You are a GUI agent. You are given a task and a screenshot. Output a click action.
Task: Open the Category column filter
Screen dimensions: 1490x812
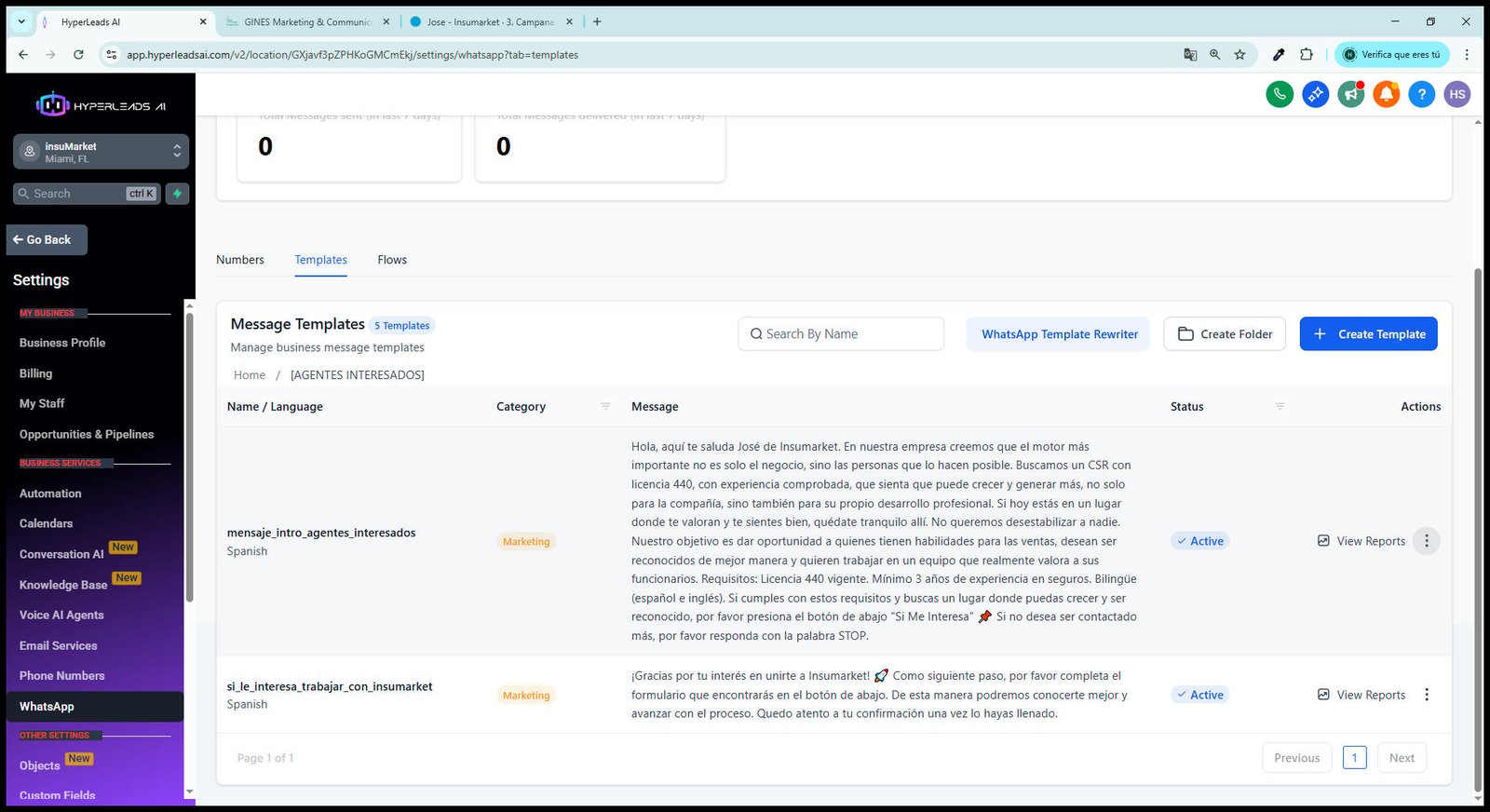point(605,407)
